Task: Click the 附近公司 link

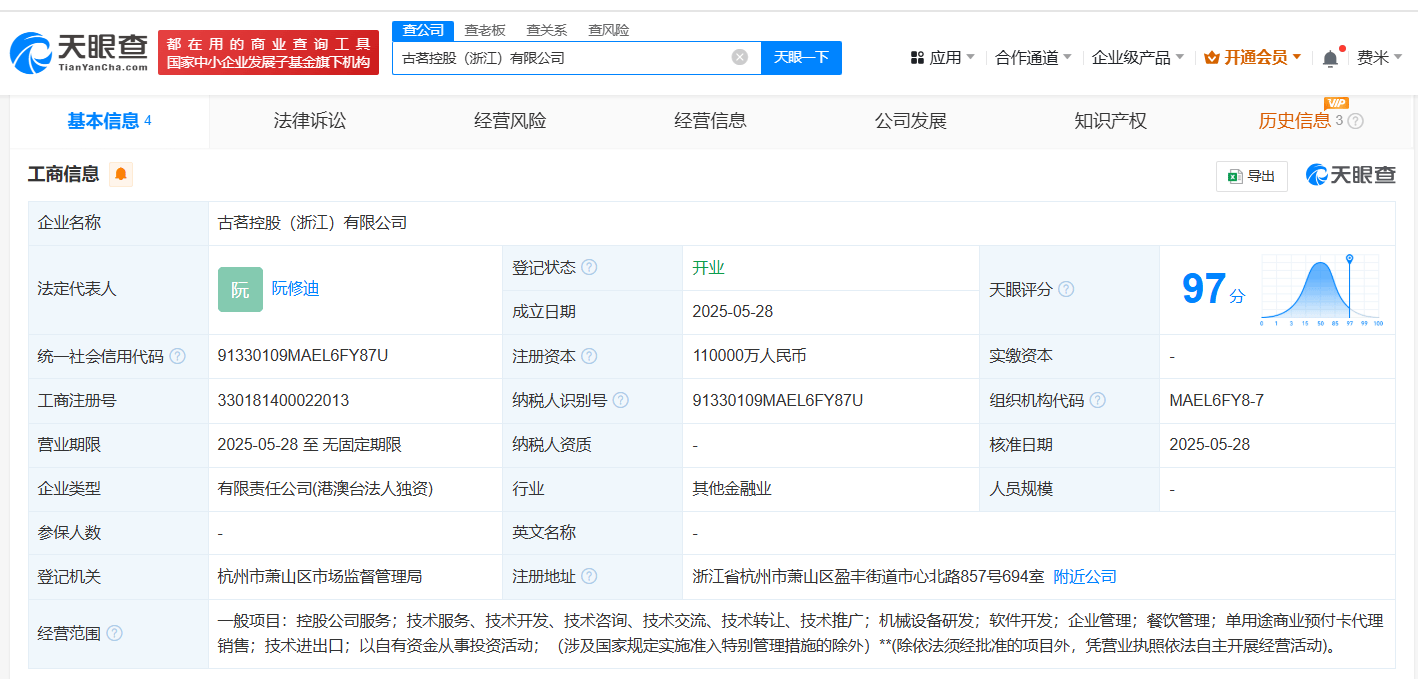Action: point(1085,576)
